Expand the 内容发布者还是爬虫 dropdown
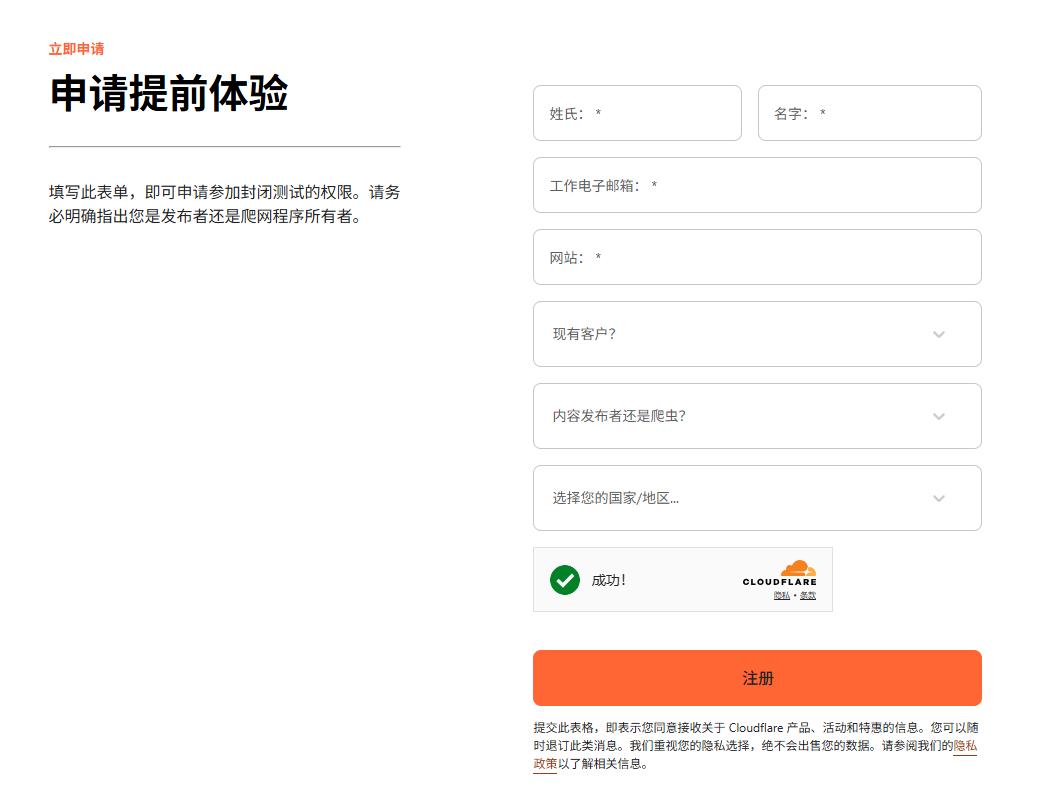Screen dimensions: 1038x809 point(757,416)
